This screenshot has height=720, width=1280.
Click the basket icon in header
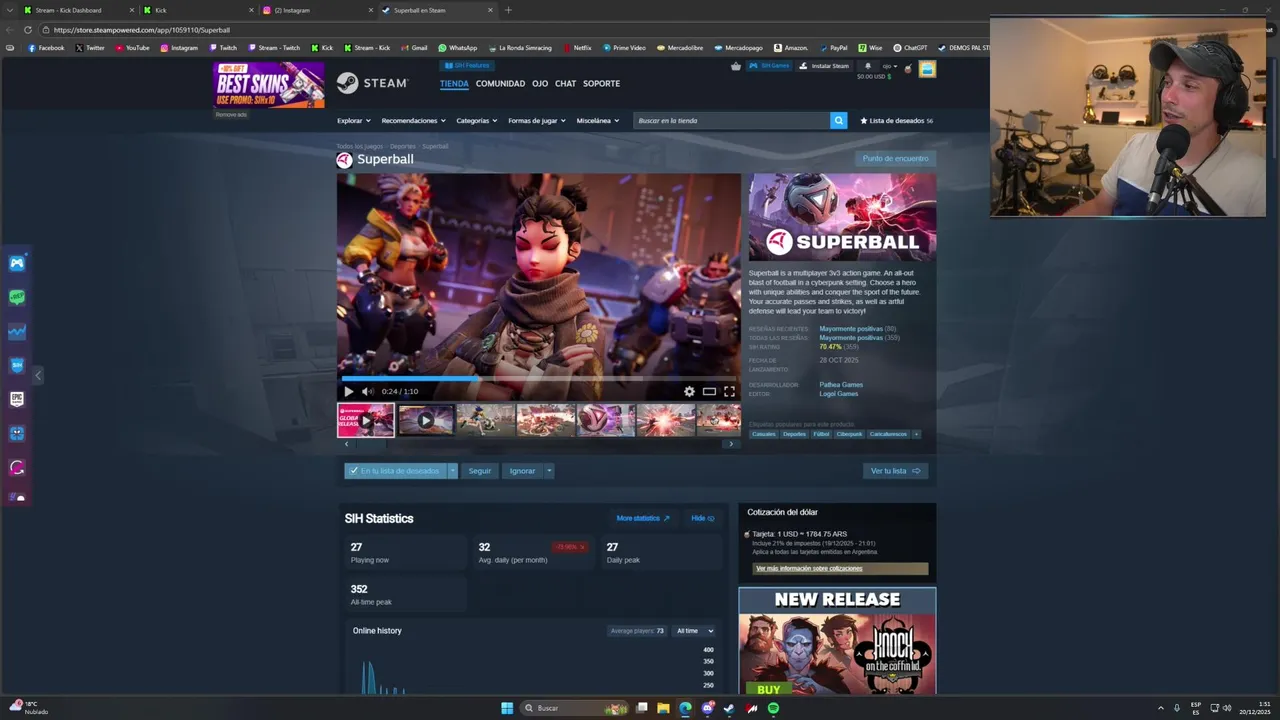736,66
